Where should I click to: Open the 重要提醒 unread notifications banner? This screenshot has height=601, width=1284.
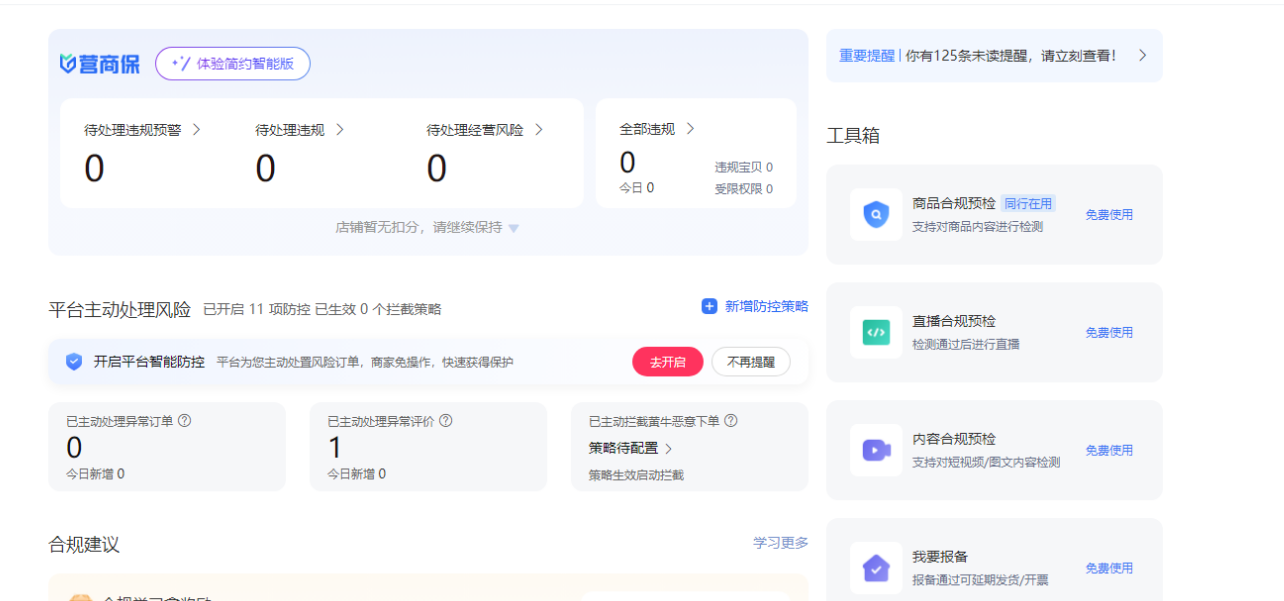(993, 56)
